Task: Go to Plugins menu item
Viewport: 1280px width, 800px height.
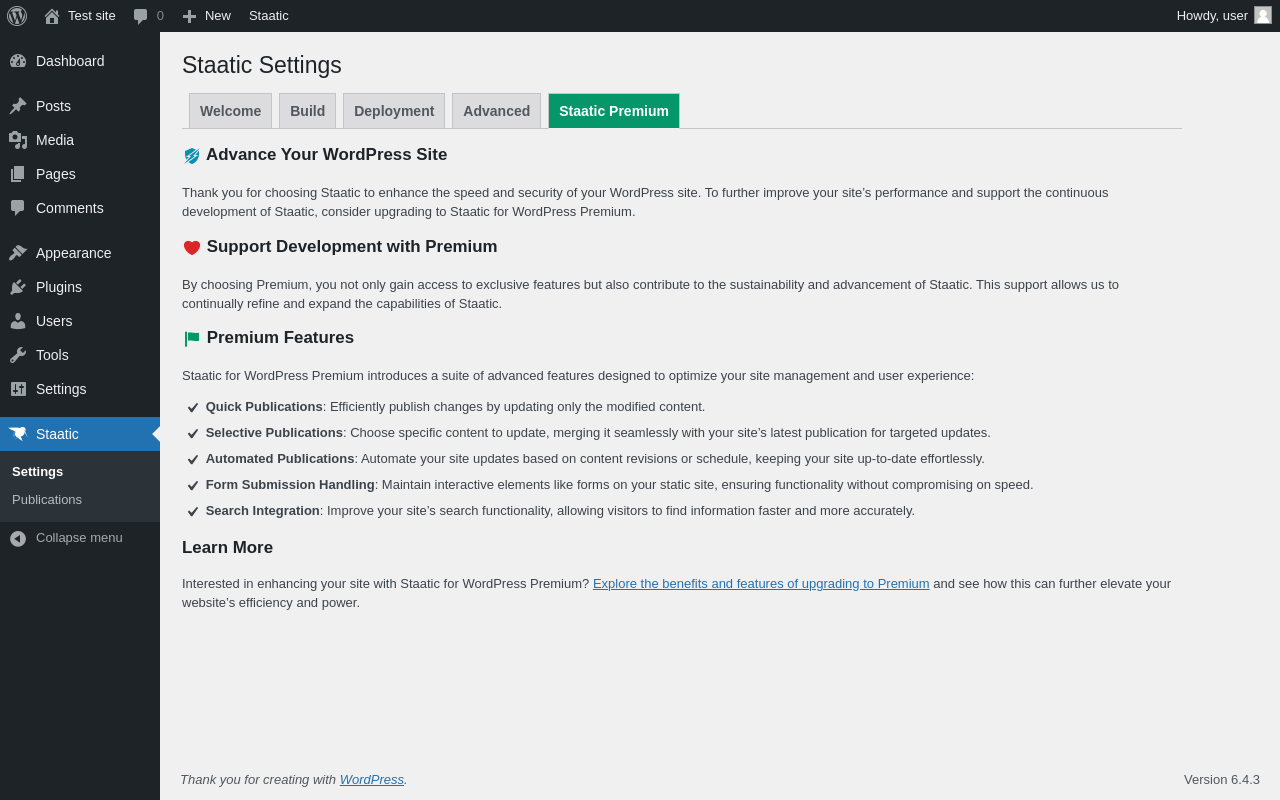Action: tap(80, 287)
